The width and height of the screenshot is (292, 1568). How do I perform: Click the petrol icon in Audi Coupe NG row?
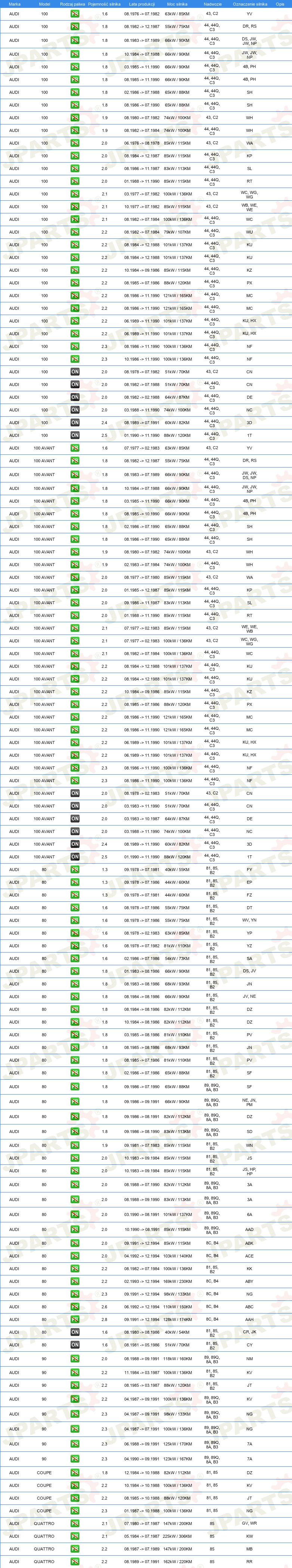75,1511
